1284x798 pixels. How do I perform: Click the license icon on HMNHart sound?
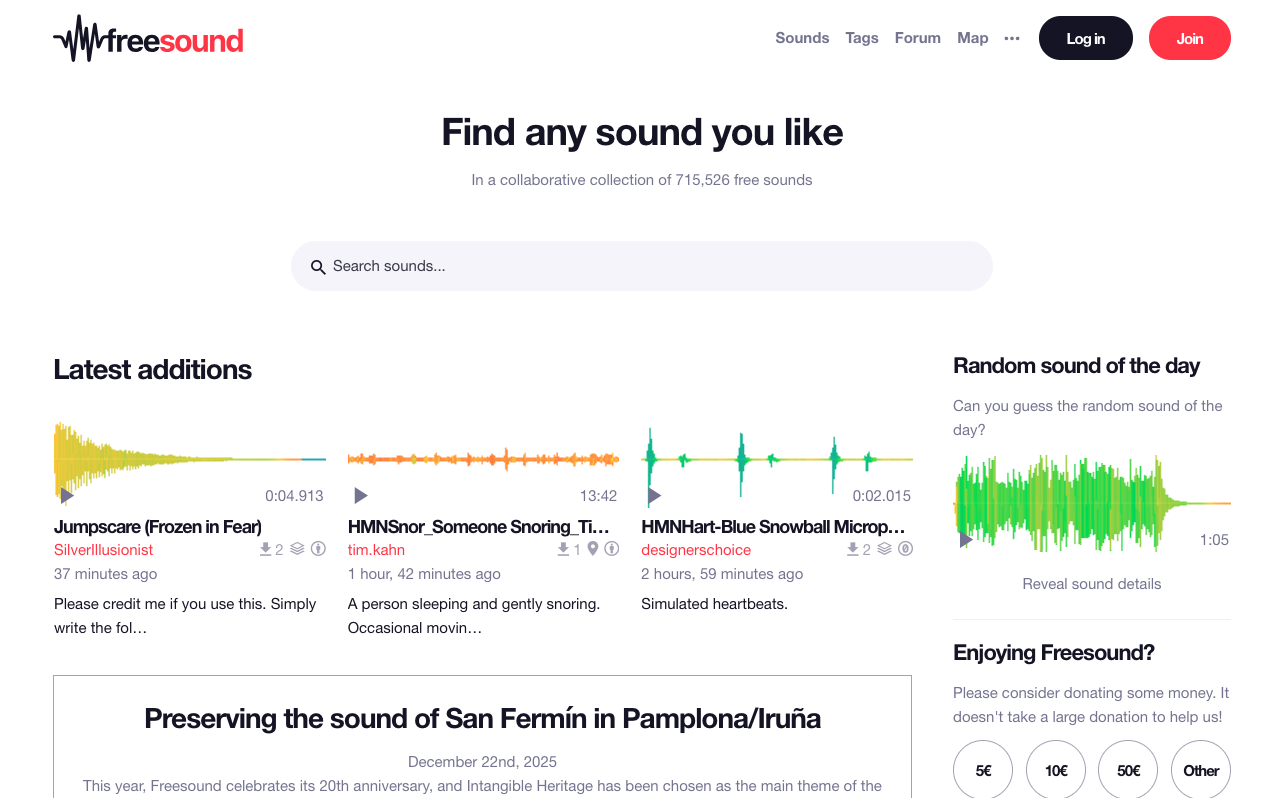(x=905, y=549)
